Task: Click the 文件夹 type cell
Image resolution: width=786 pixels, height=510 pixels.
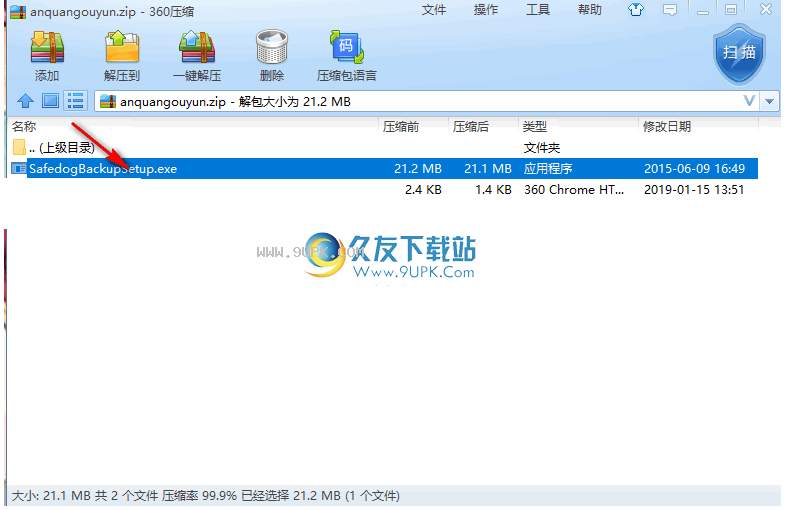Action: 542,147
